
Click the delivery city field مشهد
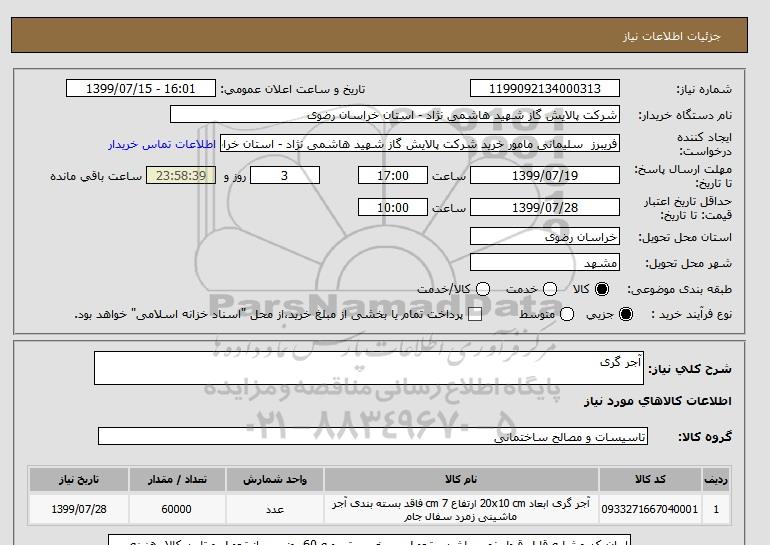click(x=545, y=263)
